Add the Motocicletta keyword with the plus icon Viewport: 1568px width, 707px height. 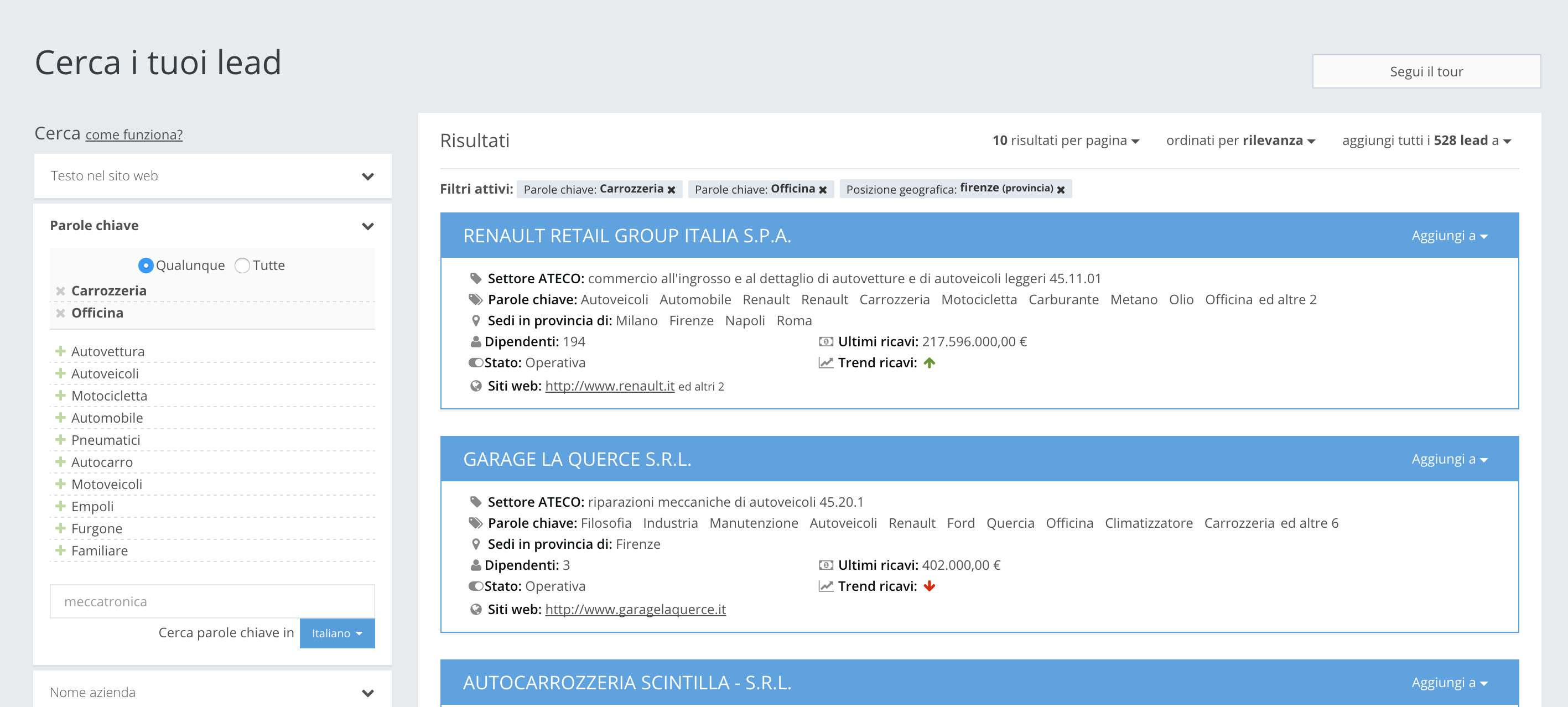click(x=60, y=396)
